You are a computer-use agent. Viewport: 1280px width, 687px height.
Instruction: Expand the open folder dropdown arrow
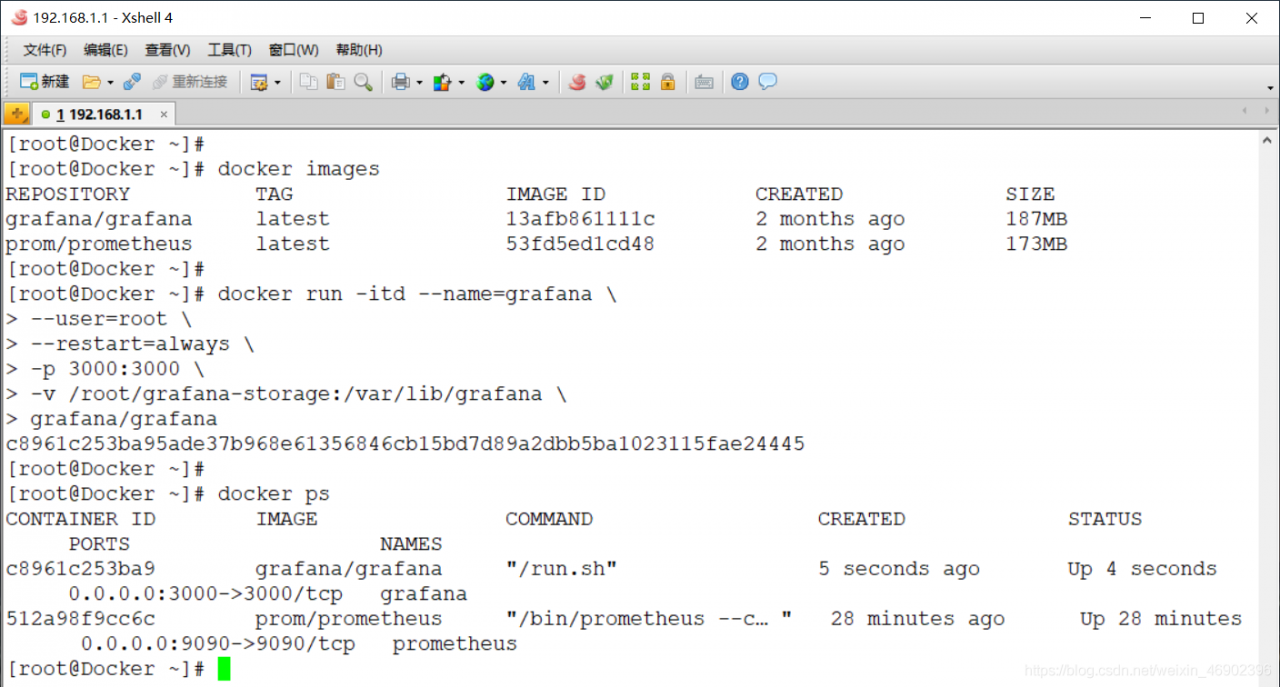[110, 82]
